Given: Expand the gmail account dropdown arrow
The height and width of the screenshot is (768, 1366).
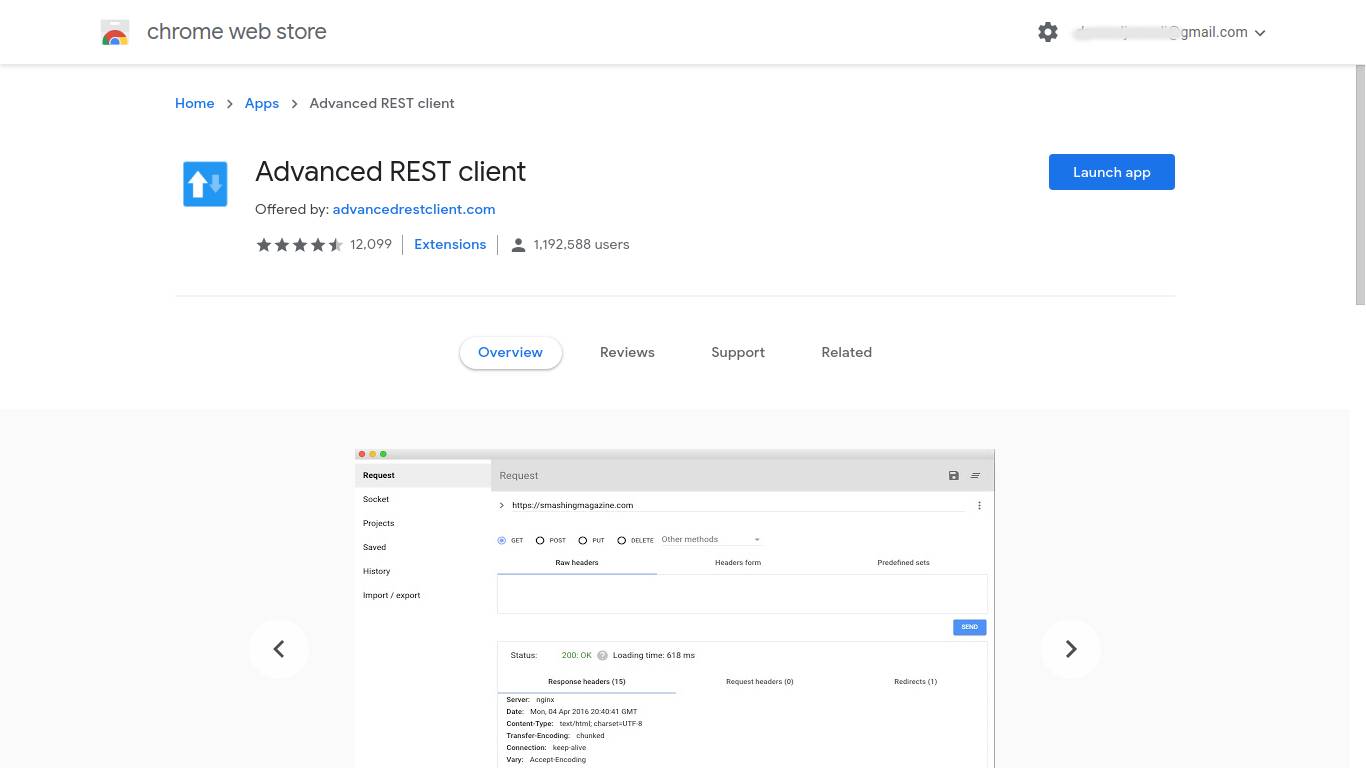Looking at the screenshot, I should pyautogui.click(x=1260, y=33).
